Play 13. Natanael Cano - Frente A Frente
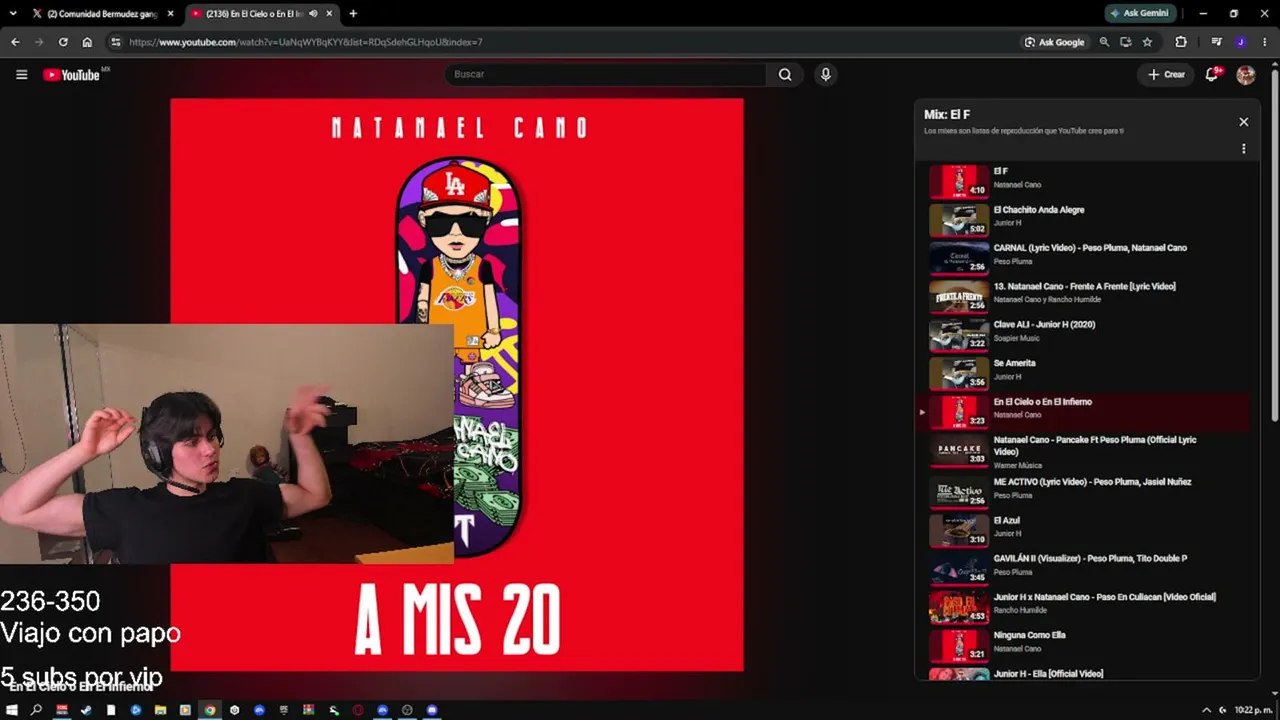 point(1087,296)
